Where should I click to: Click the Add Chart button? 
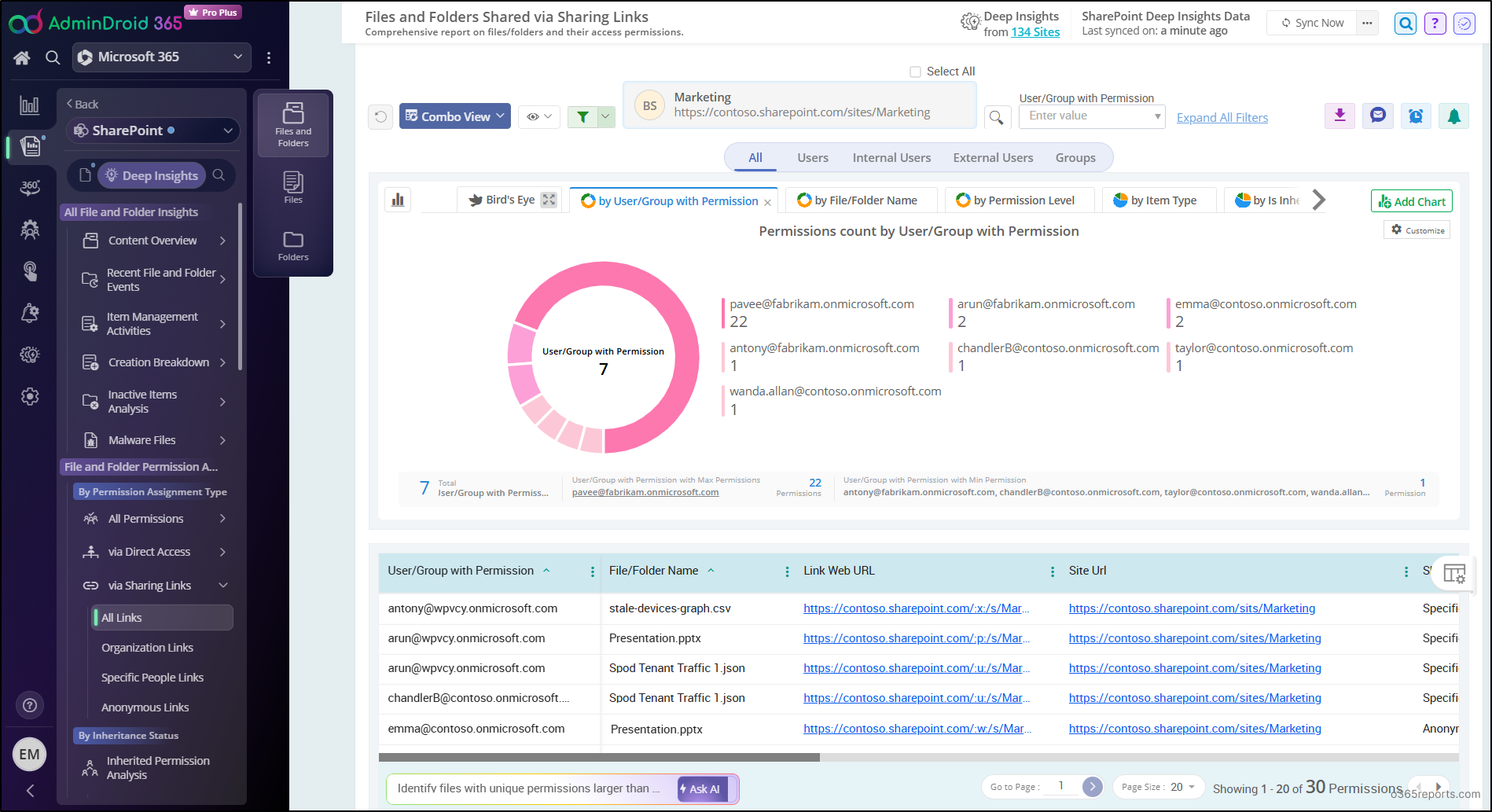1411,201
